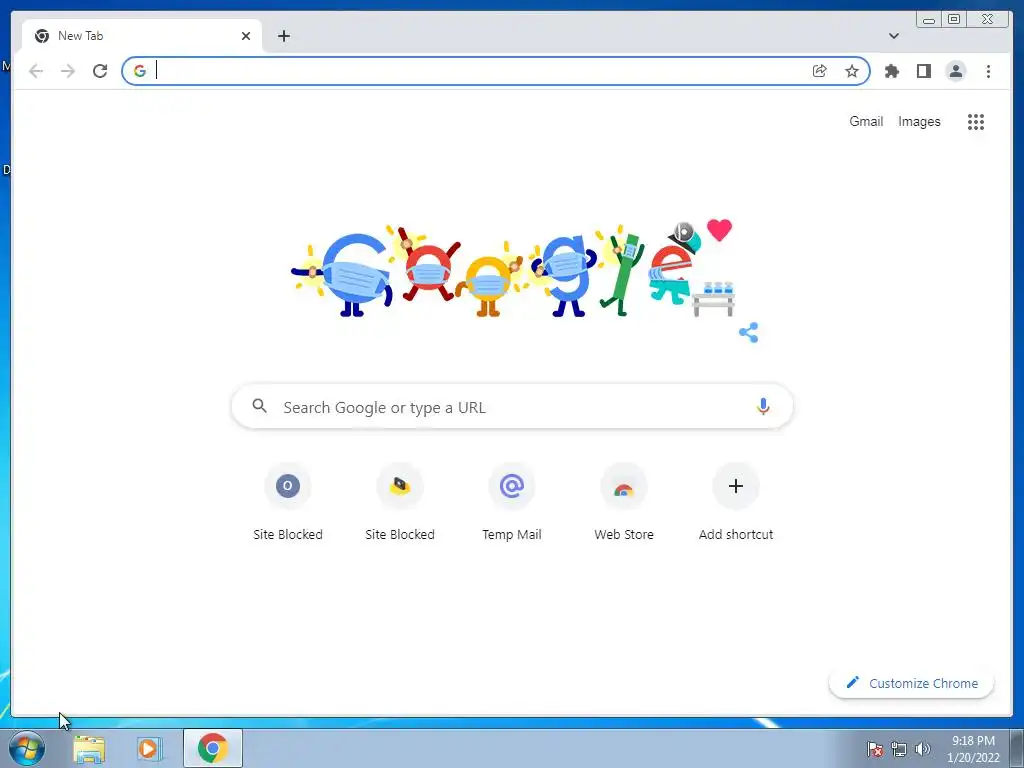Open Chrome's three-dot menu
The image size is (1024, 768).
click(x=988, y=71)
